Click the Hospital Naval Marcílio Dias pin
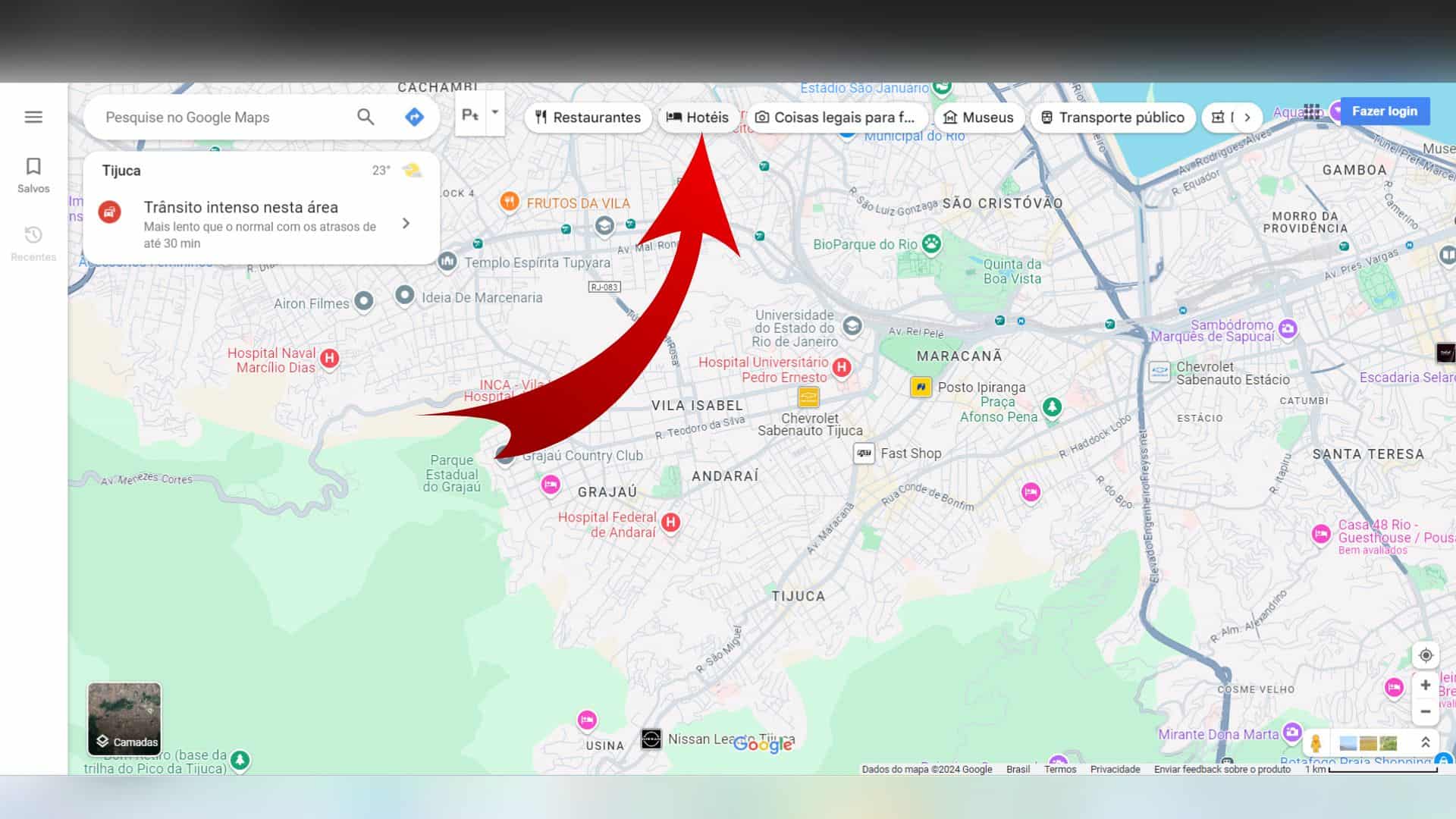 pos(329,358)
